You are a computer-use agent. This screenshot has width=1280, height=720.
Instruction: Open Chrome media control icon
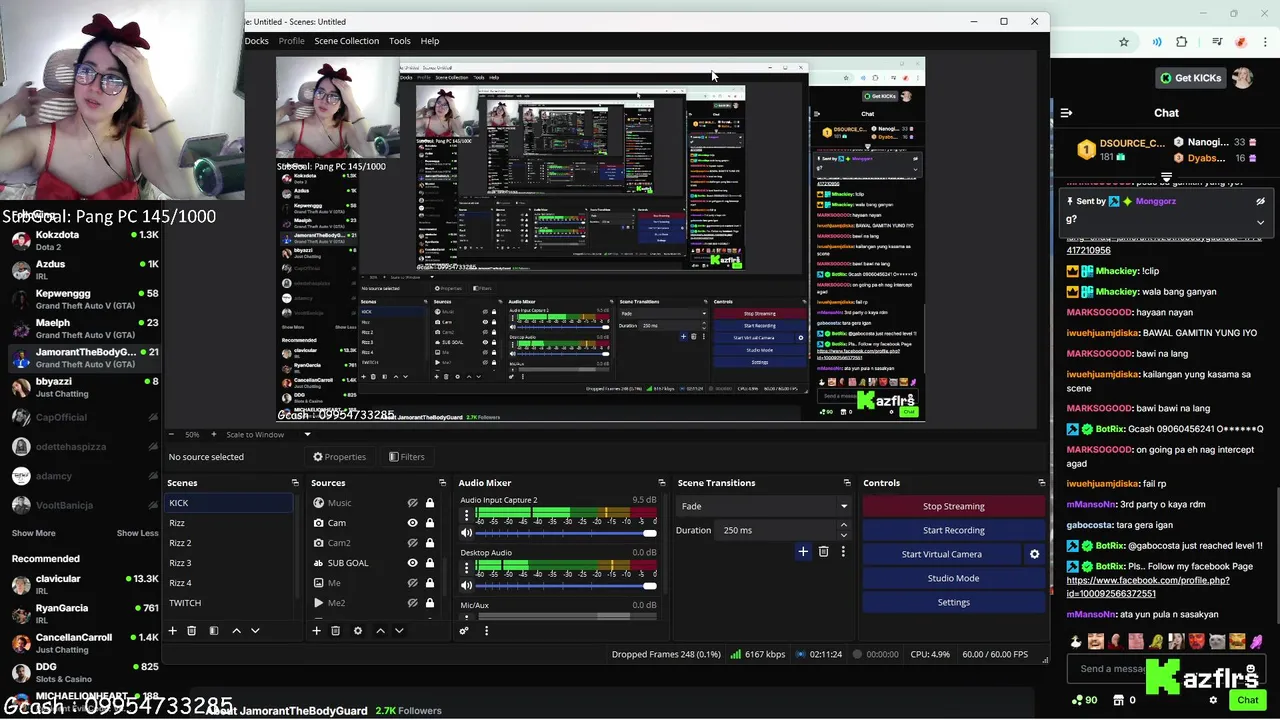point(1217,42)
